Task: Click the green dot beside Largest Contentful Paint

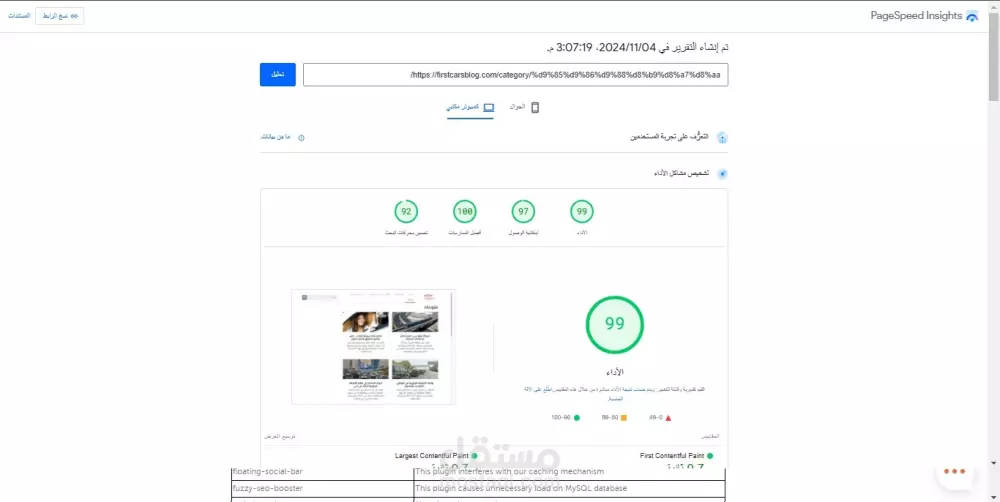Action: pyautogui.click(x=474, y=456)
